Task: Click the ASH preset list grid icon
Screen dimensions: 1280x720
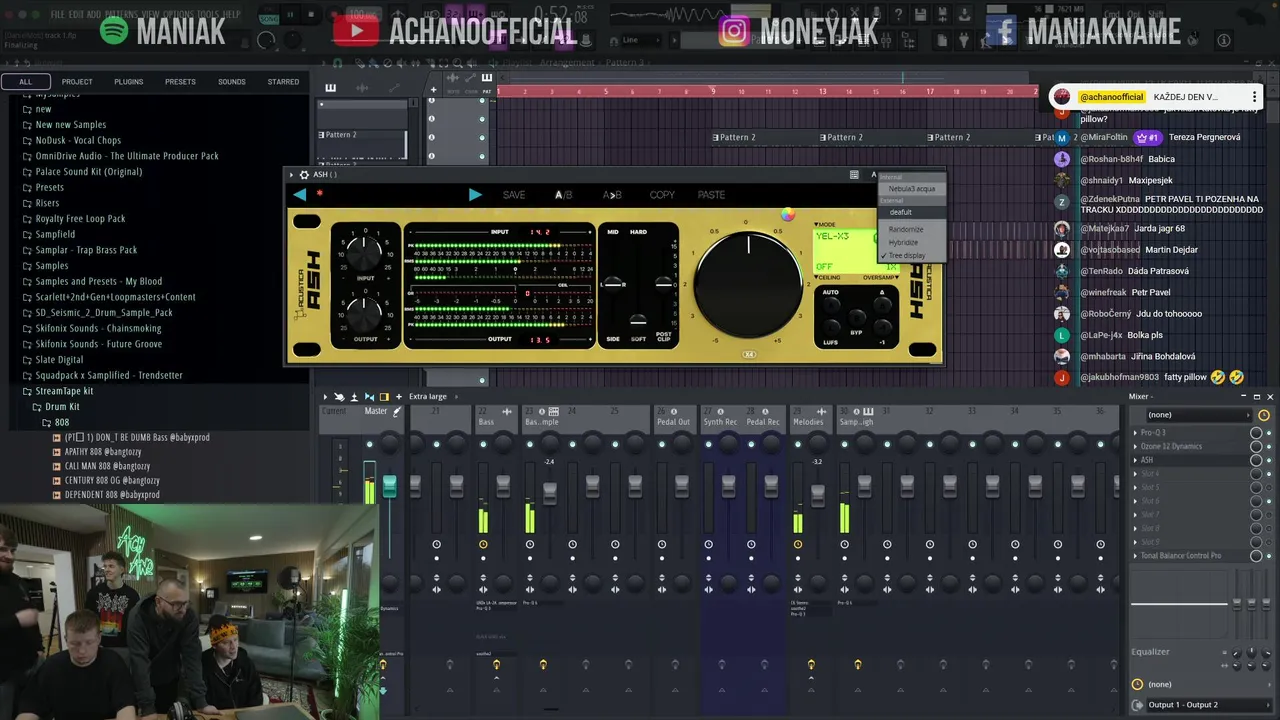Action: coord(854,174)
